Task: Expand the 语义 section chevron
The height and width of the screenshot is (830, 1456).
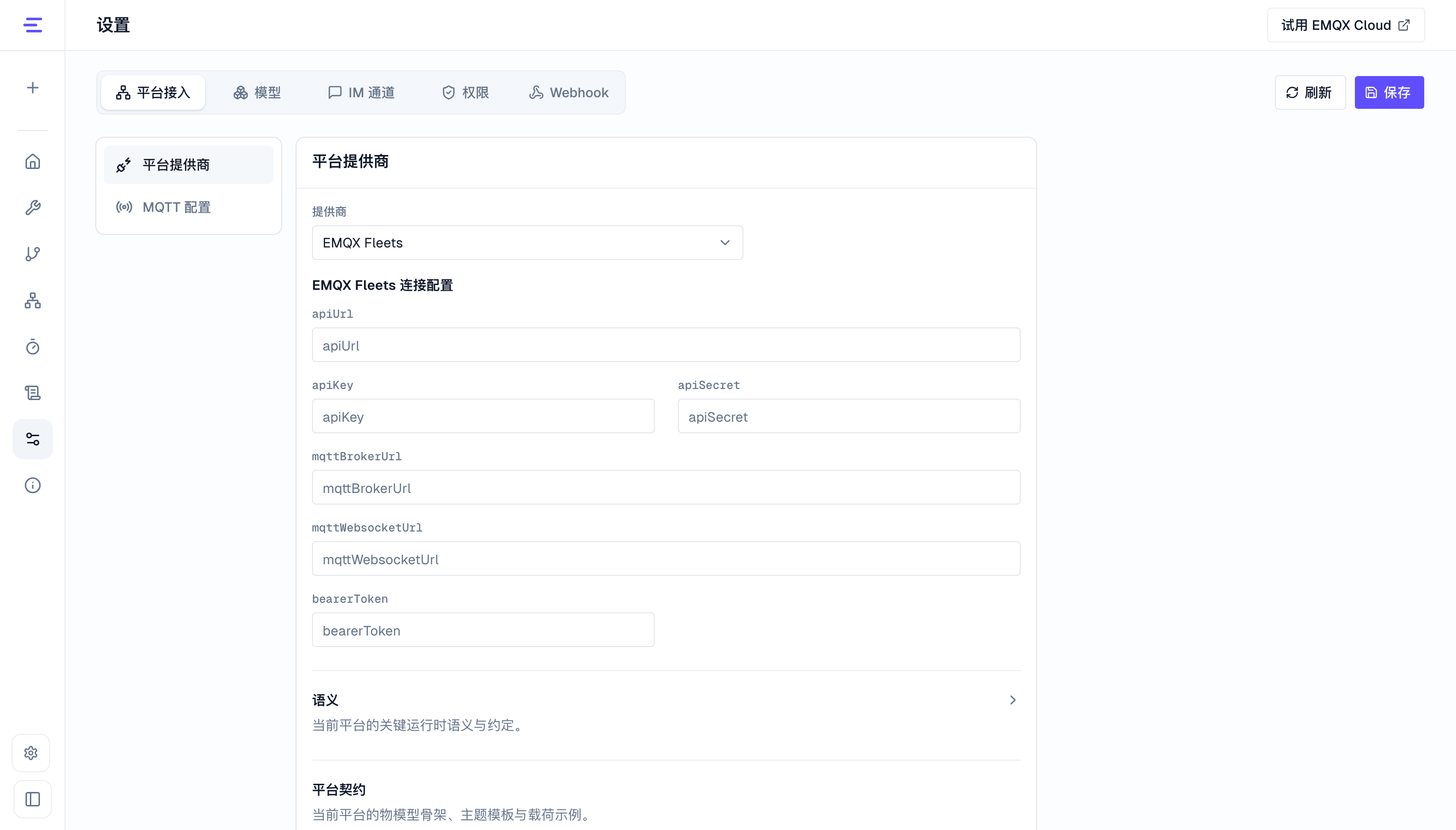Action: pyautogui.click(x=1013, y=700)
